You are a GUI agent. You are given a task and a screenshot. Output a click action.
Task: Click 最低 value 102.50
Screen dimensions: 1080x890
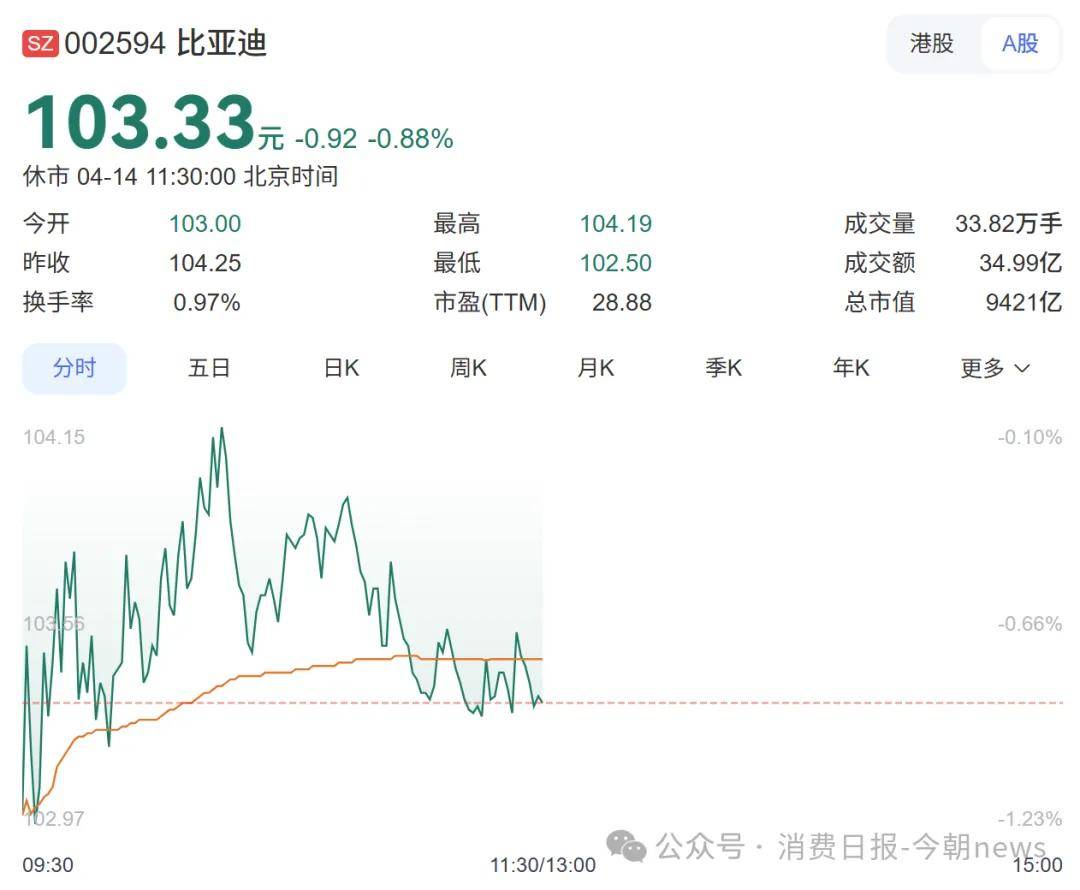point(616,263)
